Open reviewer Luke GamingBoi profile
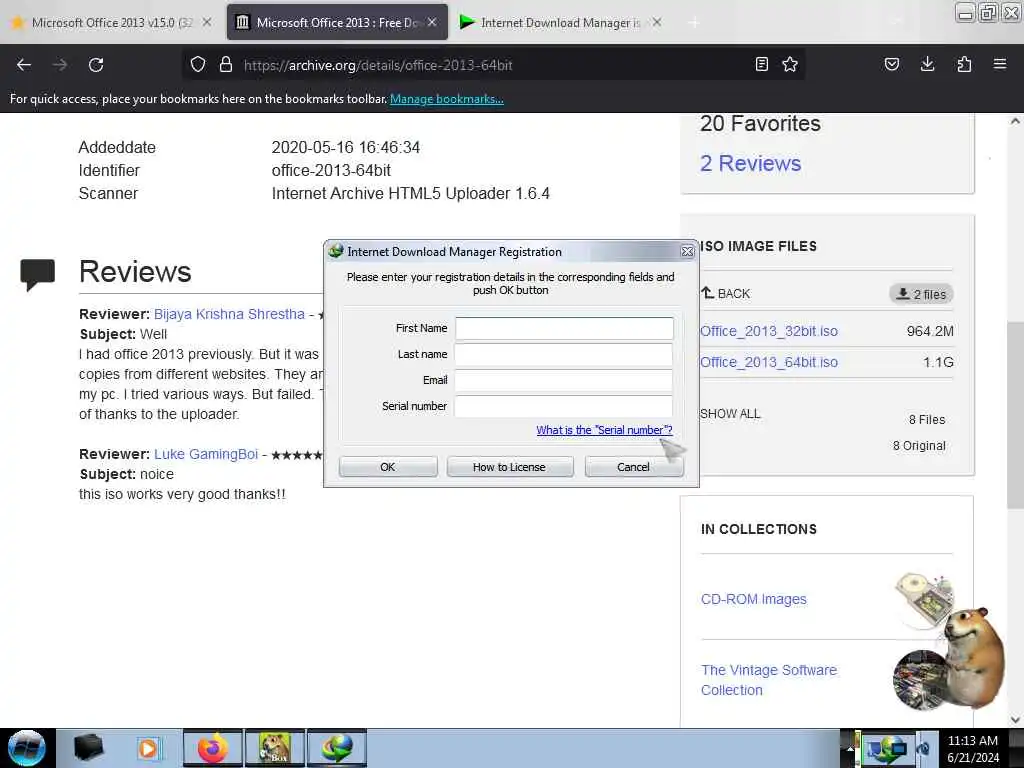This screenshot has height=768, width=1024. coord(206,455)
